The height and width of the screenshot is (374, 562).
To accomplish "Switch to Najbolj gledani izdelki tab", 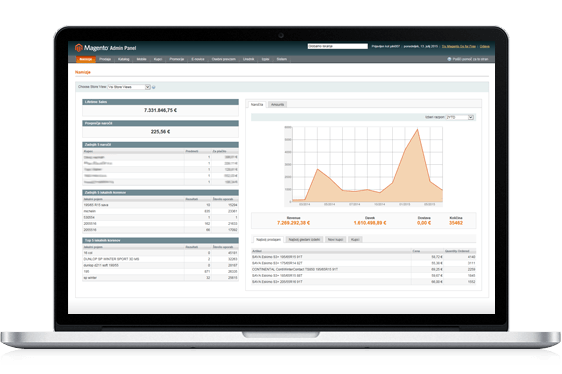I will pos(304,240).
